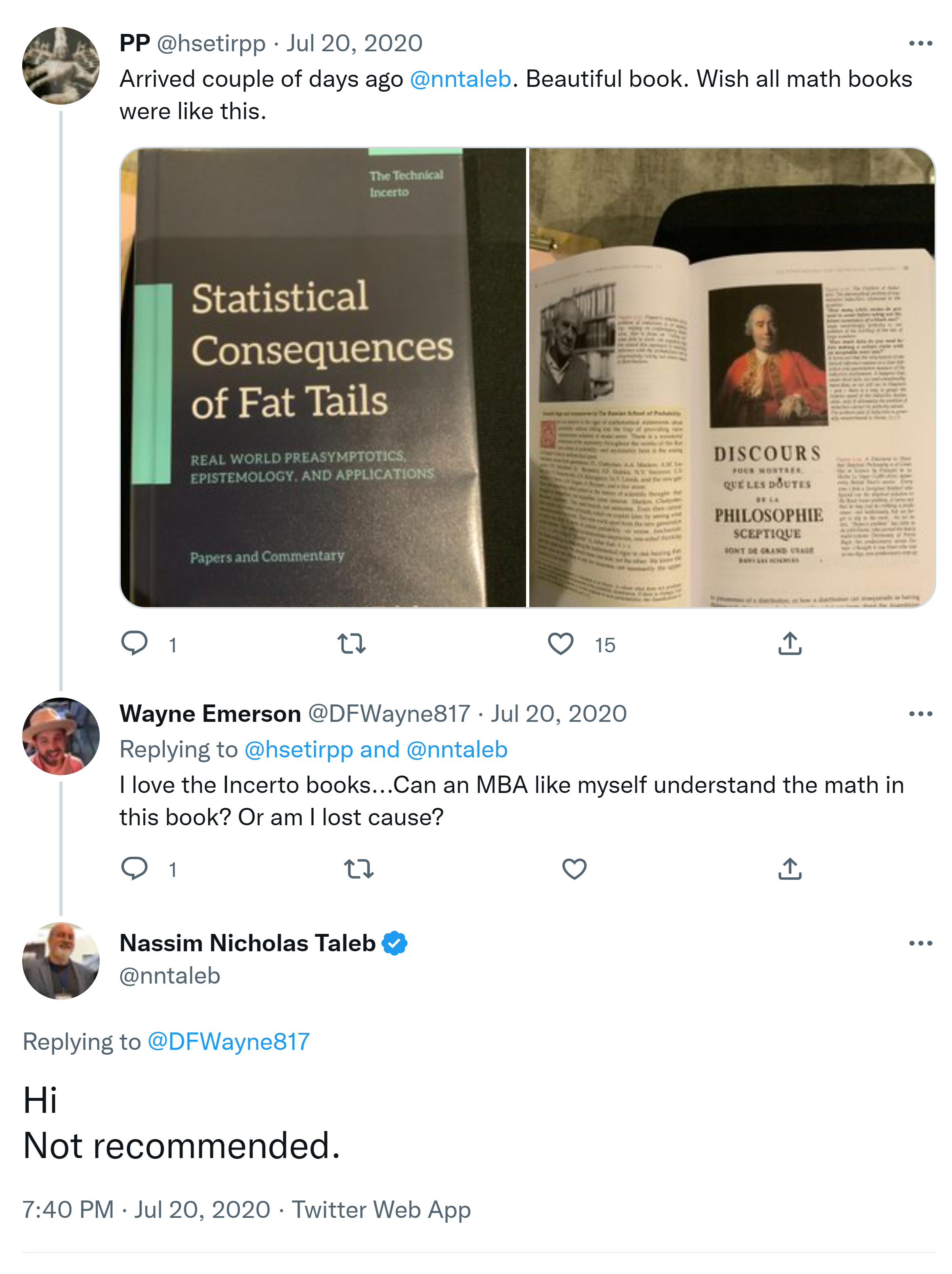The image size is (952, 1274).
Task: Retweet Wayne Emerson's tweet
Action: point(359,868)
